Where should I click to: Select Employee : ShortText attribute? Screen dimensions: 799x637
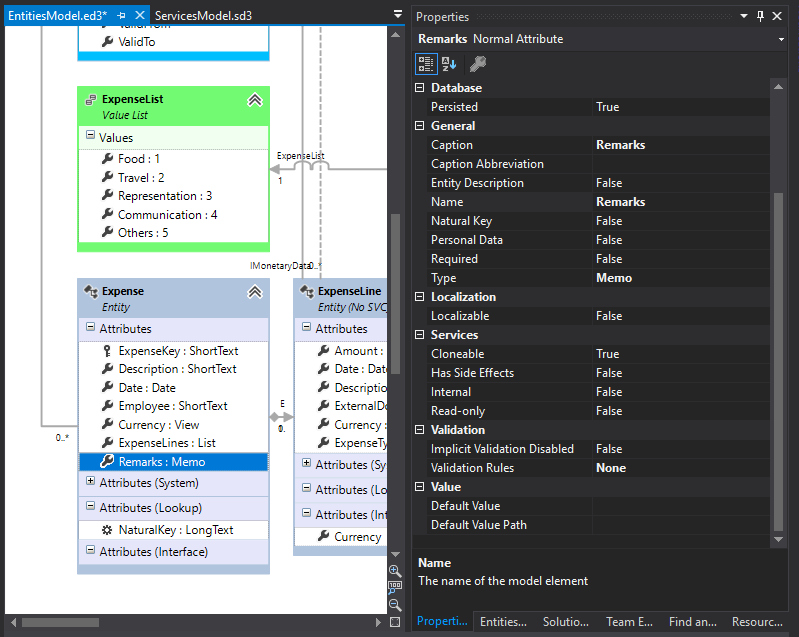pyautogui.click(x=173, y=406)
